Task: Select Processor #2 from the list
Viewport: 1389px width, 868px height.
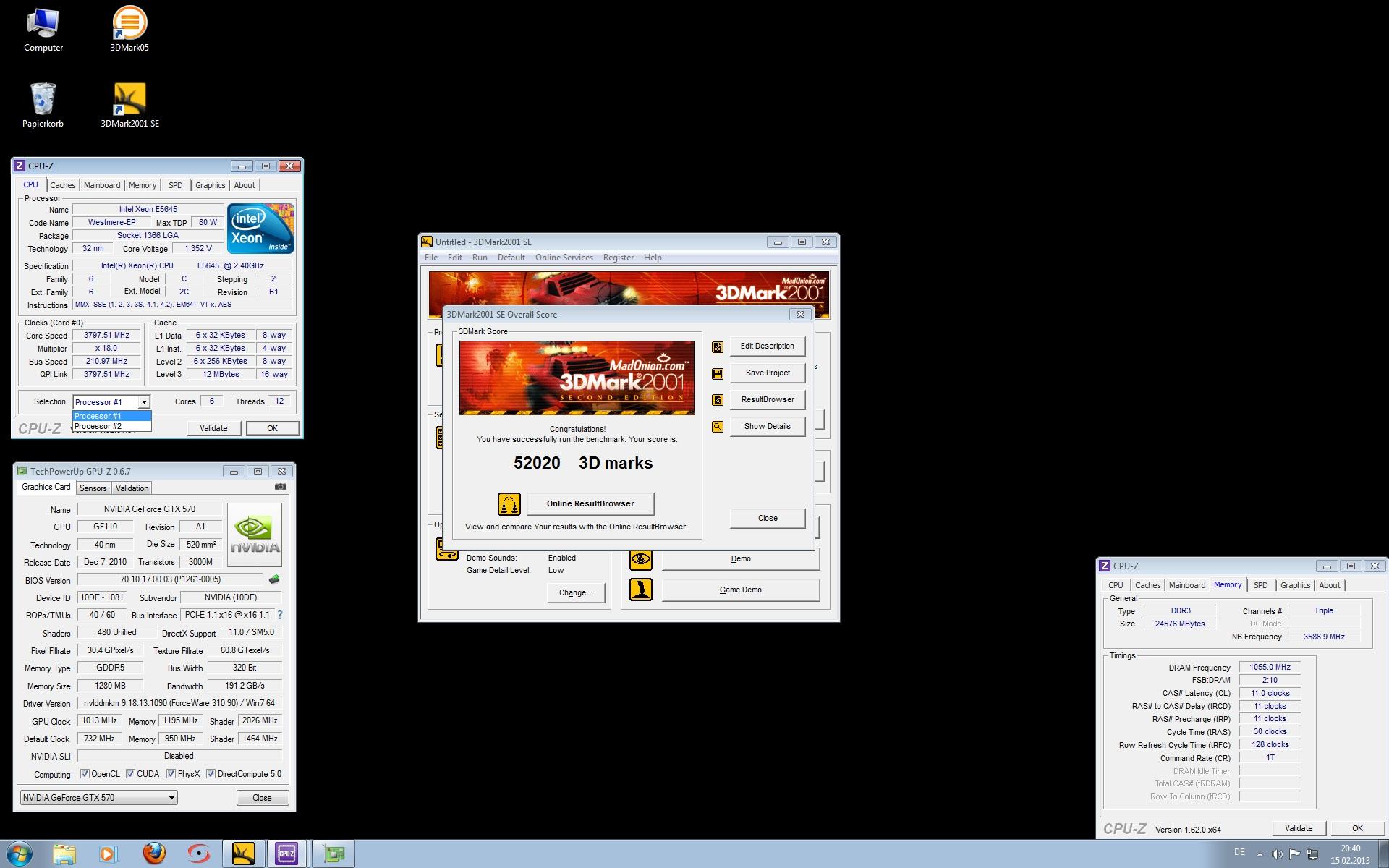Action: [111, 426]
